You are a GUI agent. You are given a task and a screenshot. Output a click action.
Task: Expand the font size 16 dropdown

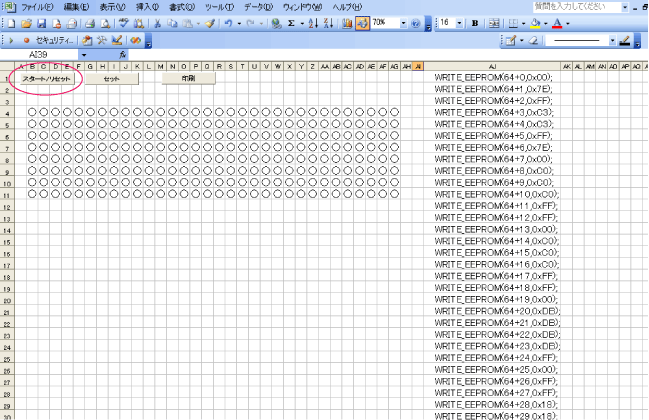459,22
